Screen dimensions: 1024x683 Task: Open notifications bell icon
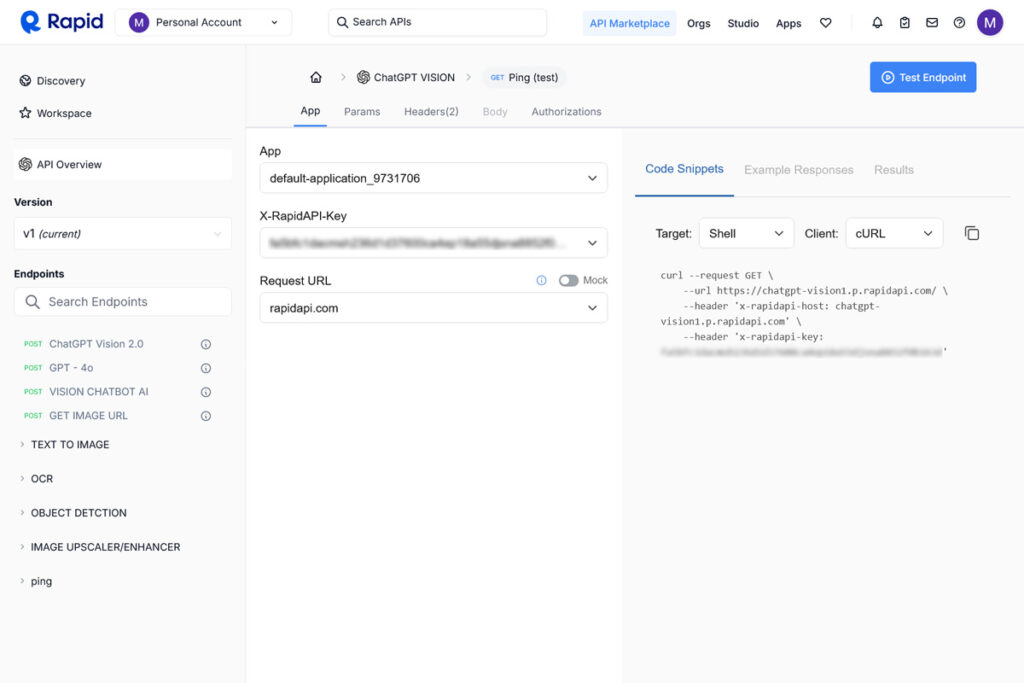pyautogui.click(x=877, y=23)
